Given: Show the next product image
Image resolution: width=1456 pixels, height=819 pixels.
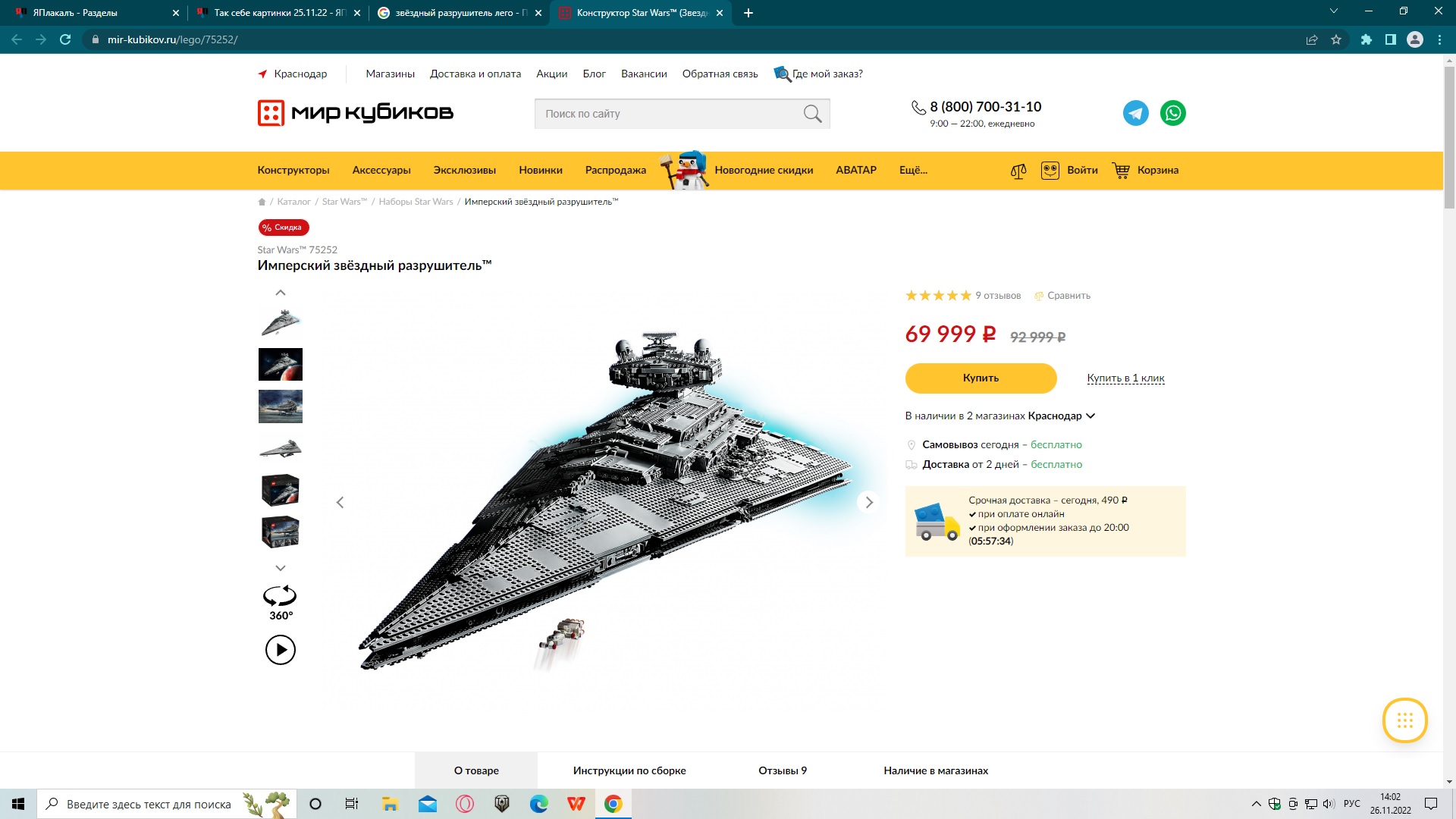Looking at the screenshot, I should [x=869, y=502].
